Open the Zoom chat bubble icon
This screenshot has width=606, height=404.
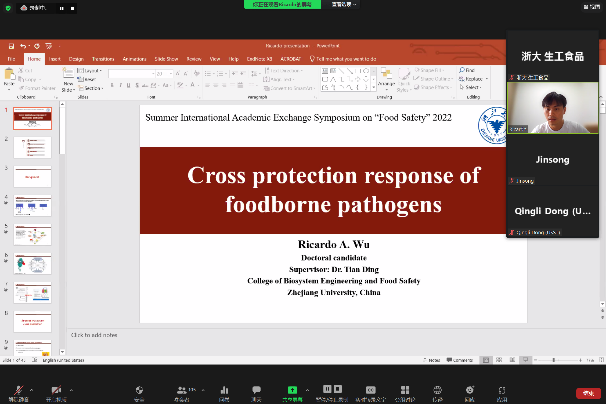point(257,389)
